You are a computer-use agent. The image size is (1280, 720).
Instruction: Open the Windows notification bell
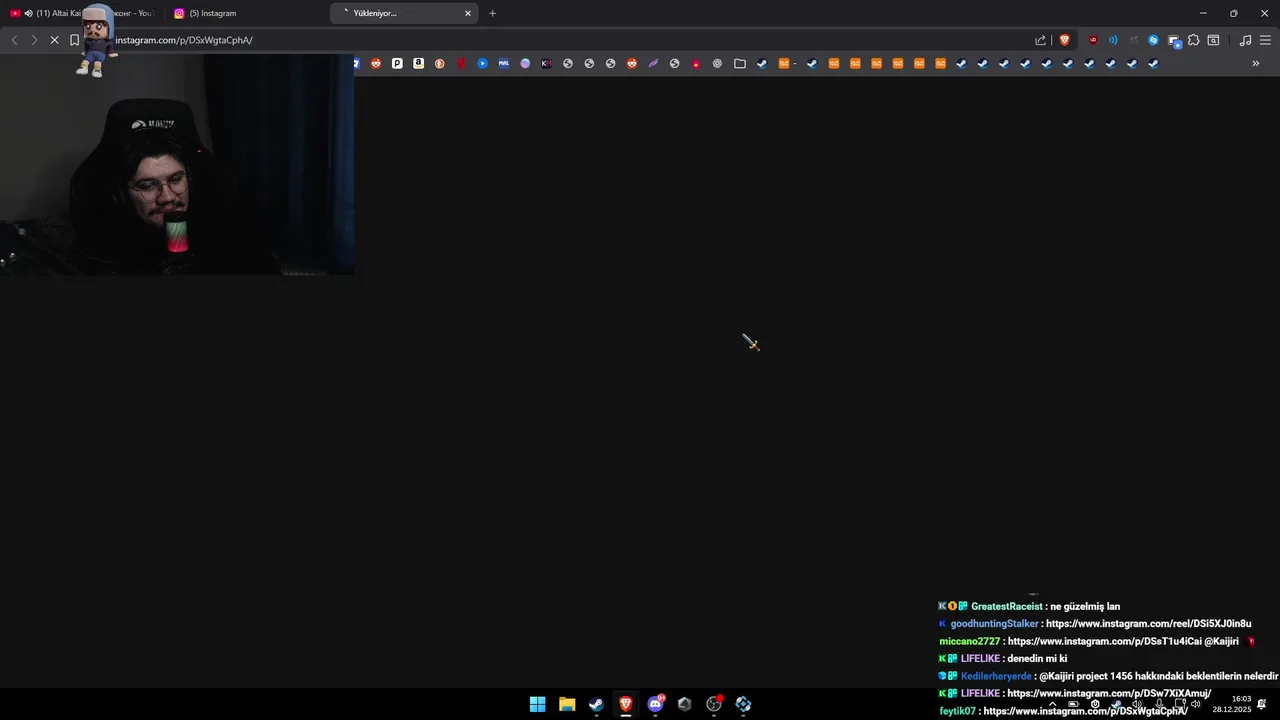1262,704
